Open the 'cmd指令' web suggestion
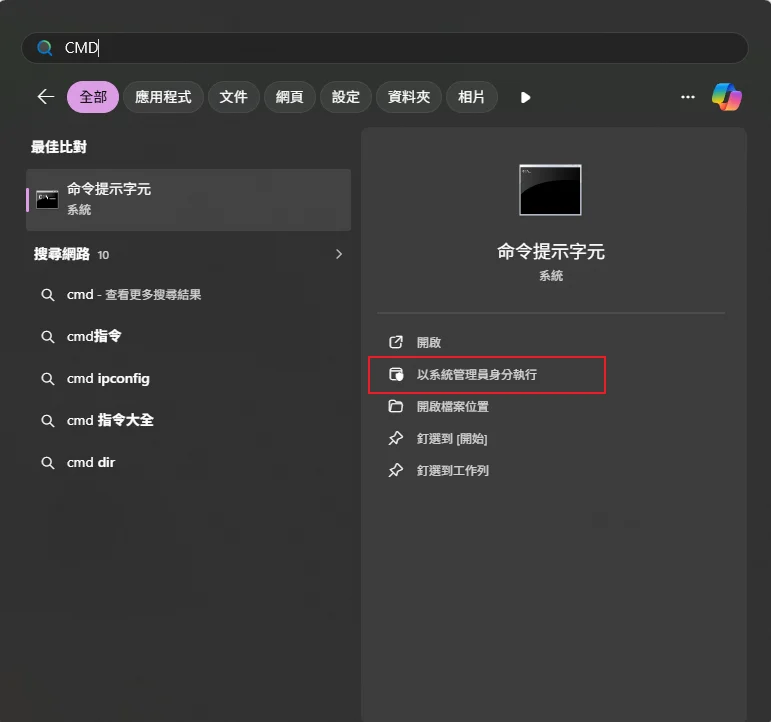771x722 pixels. (x=188, y=336)
